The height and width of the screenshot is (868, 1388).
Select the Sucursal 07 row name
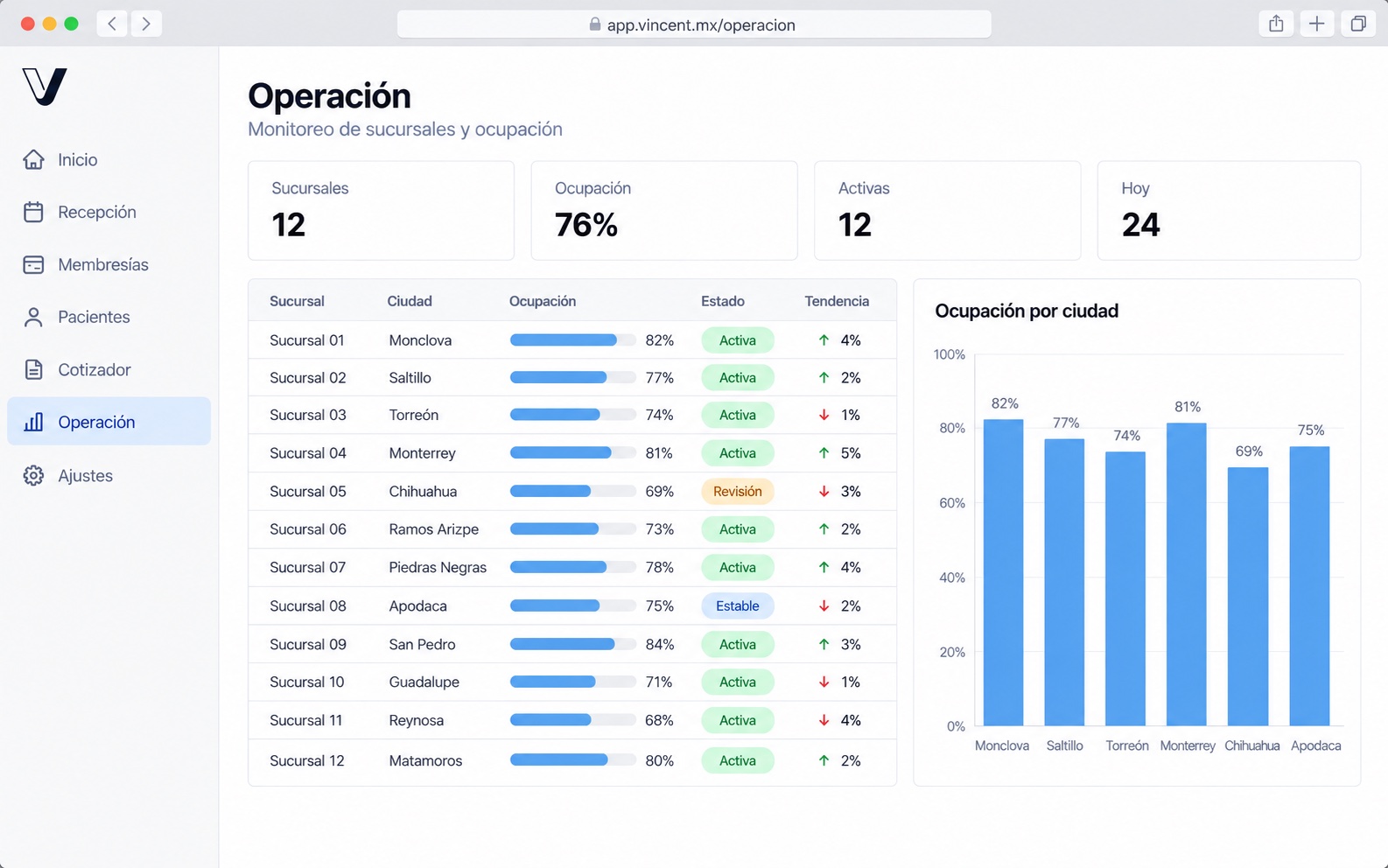click(x=308, y=567)
